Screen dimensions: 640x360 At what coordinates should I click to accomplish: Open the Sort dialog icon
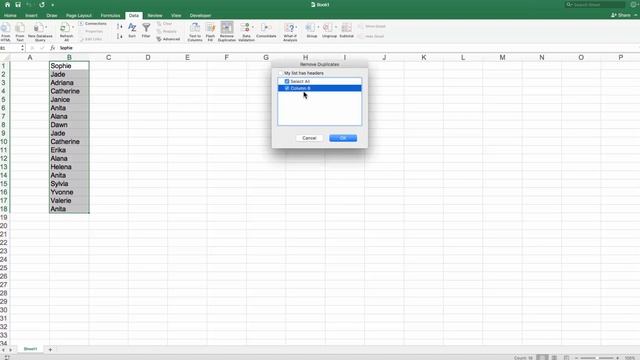coord(132,31)
